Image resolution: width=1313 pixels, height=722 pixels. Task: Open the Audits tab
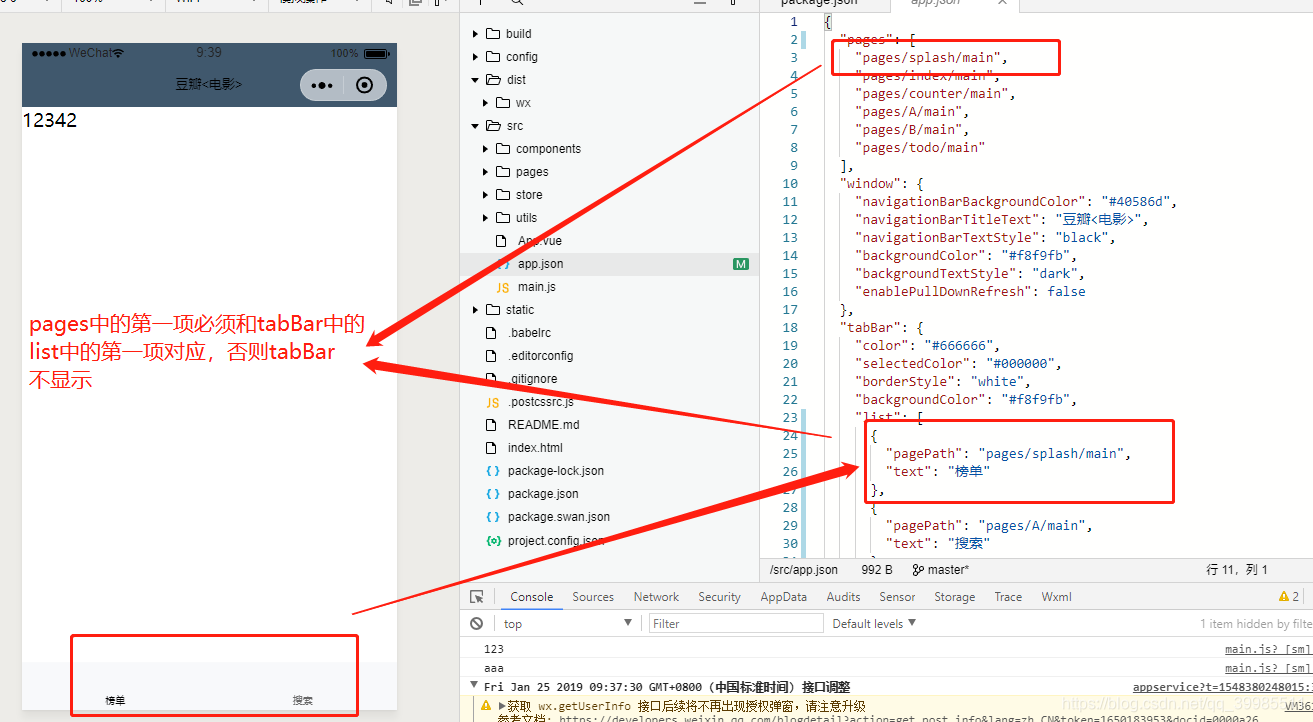[843, 597]
